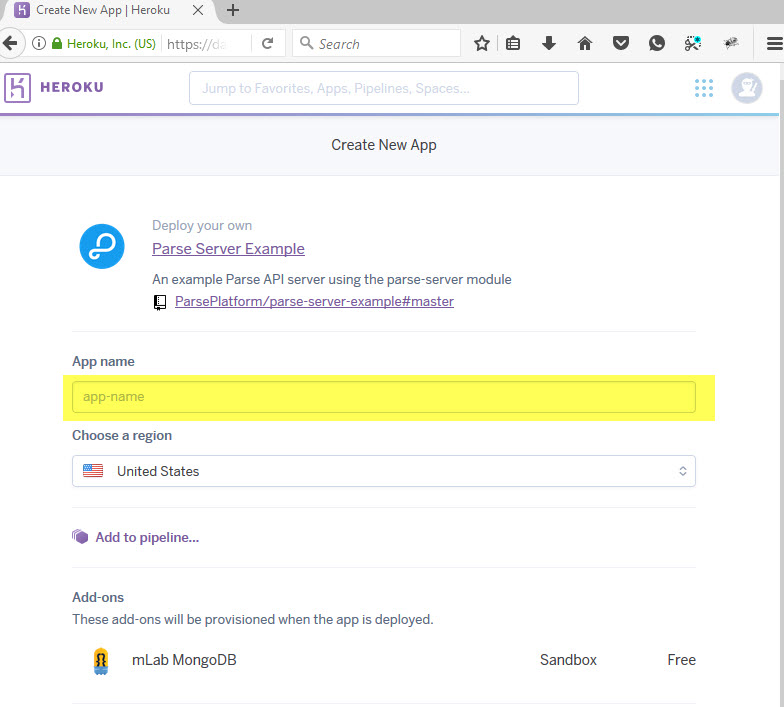
Task: Open the WhatsApp toolbar extension icon
Action: [x=656, y=44]
